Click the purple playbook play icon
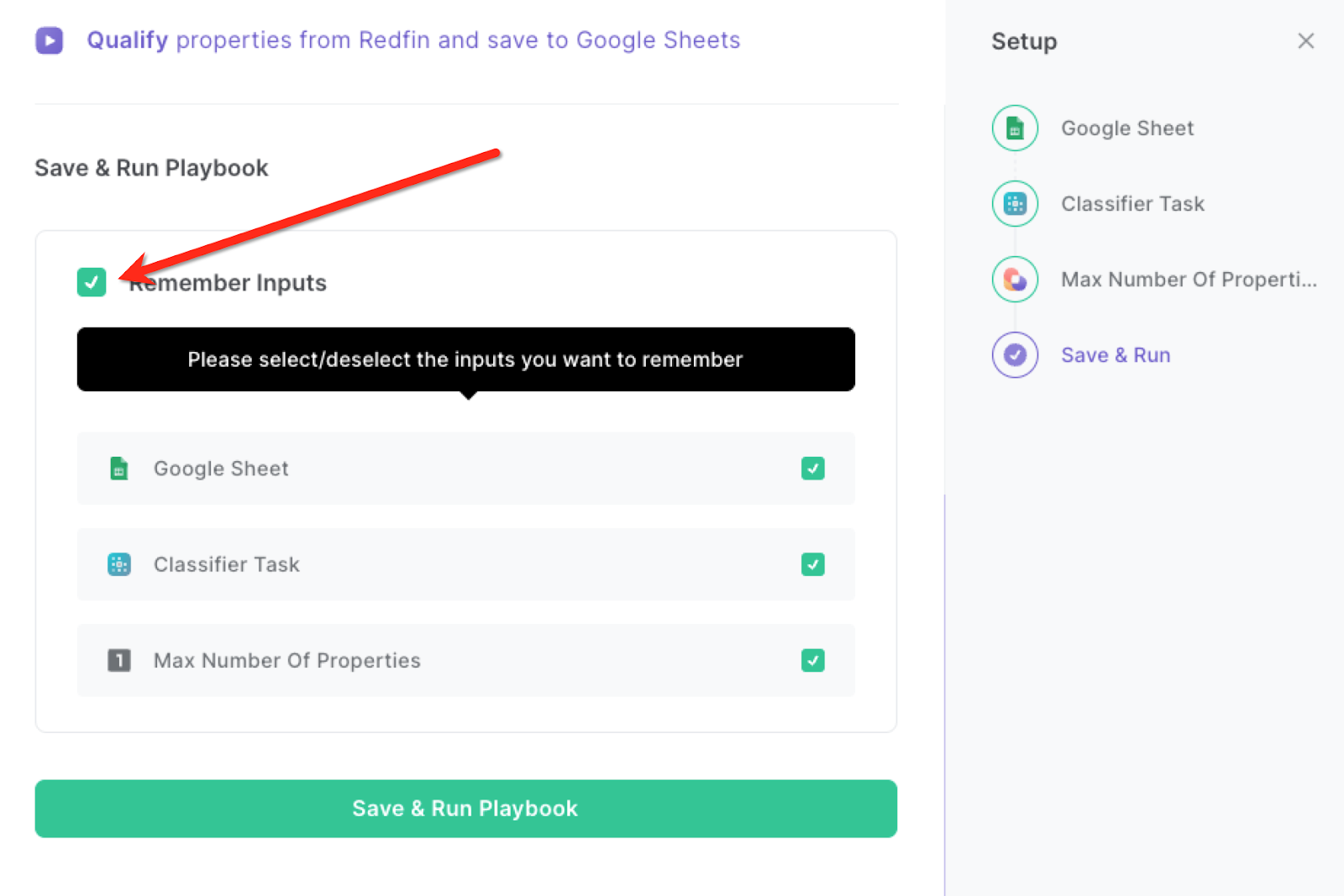Image resolution: width=1344 pixels, height=896 pixels. (49, 40)
